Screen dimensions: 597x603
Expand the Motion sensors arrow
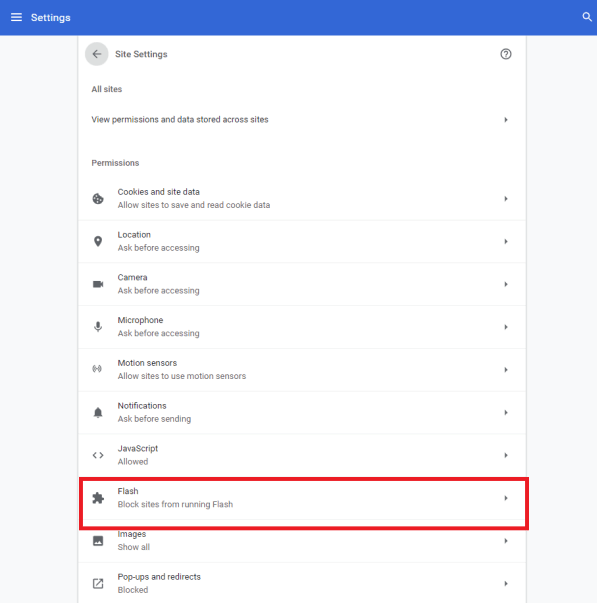[506, 370]
